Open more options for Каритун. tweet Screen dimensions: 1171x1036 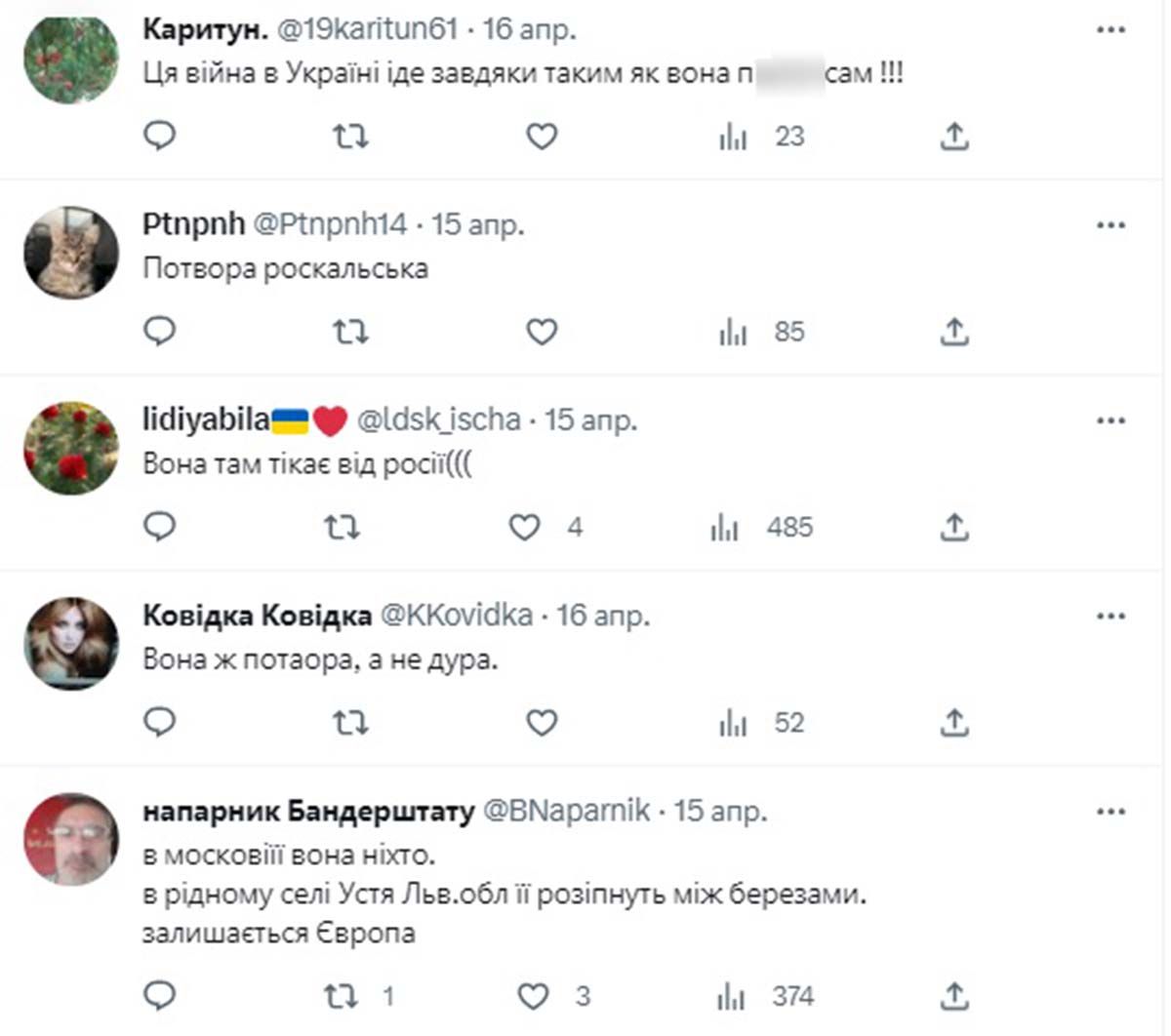point(1110,30)
